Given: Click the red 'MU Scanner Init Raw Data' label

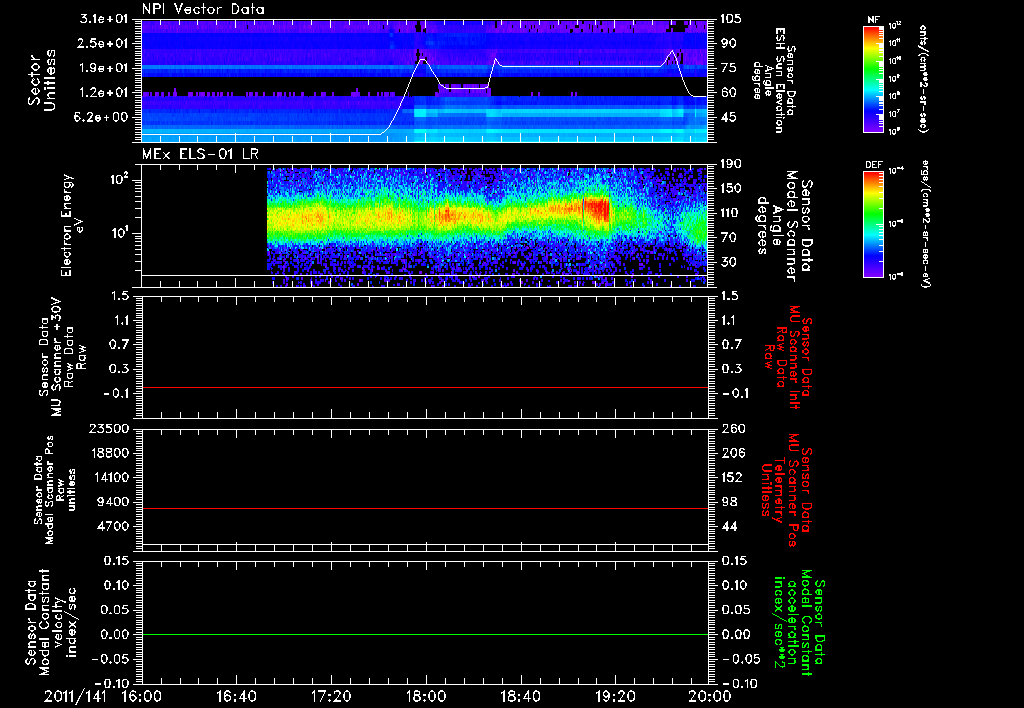Looking at the screenshot, I should (x=786, y=357).
